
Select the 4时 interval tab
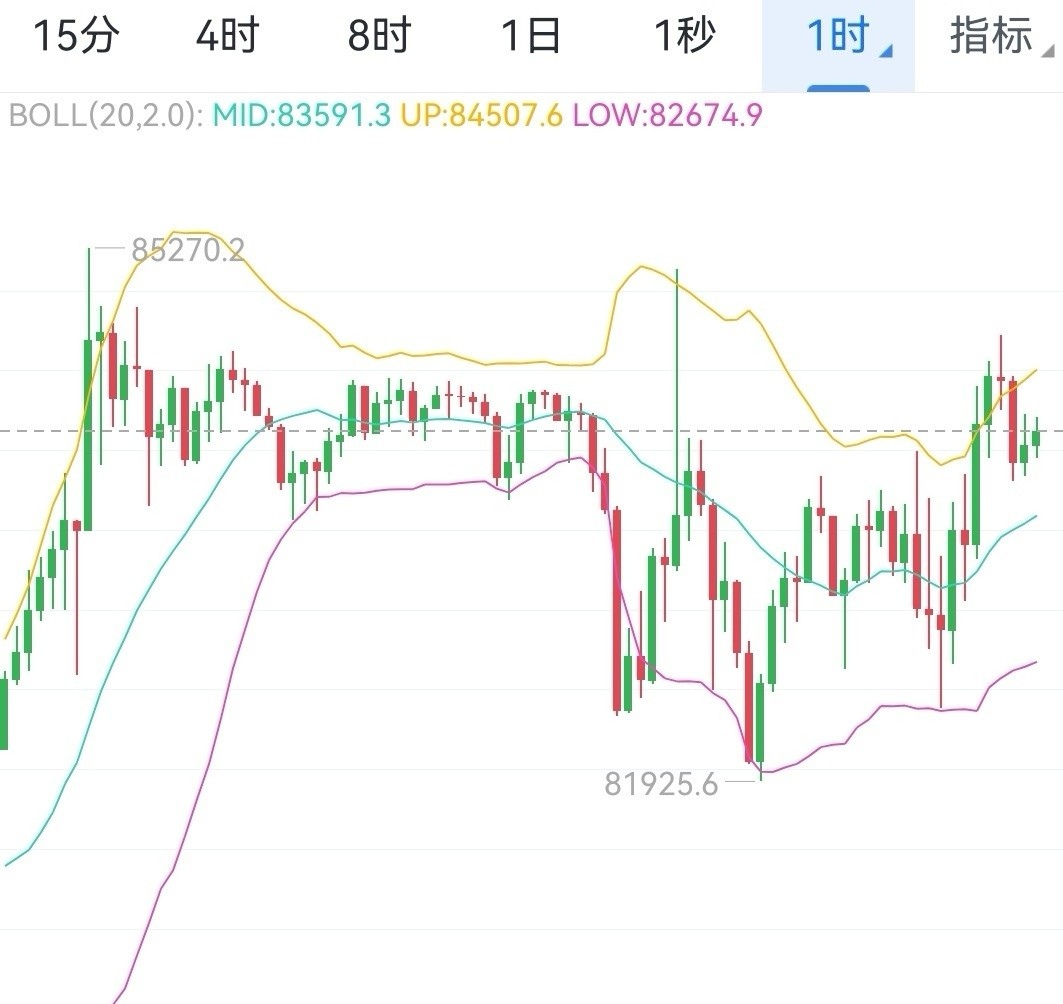tap(227, 38)
